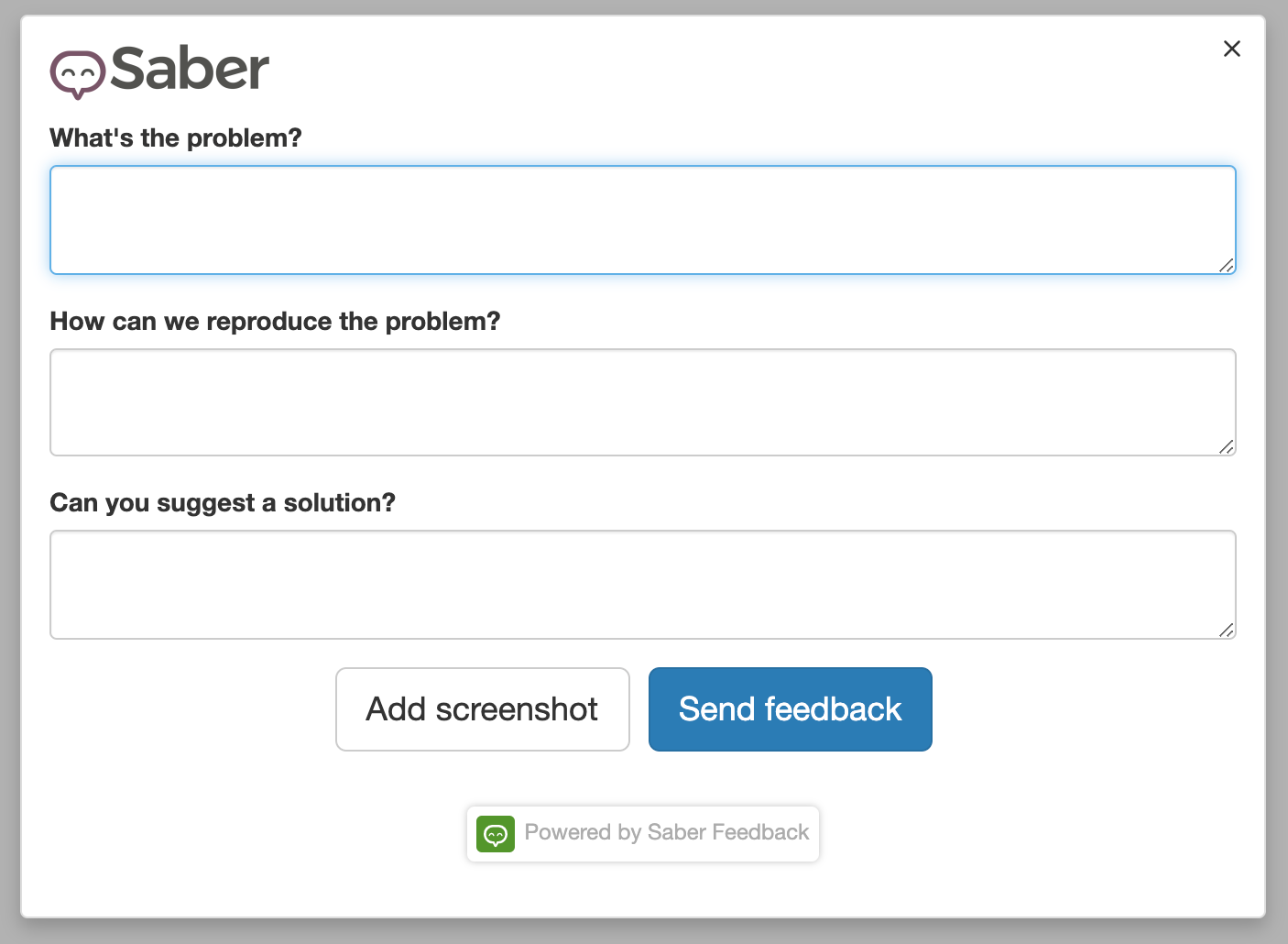Click the green speech-bubble icon near 'Powered by'
This screenshot has height=944, width=1288.
pyautogui.click(x=496, y=834)
